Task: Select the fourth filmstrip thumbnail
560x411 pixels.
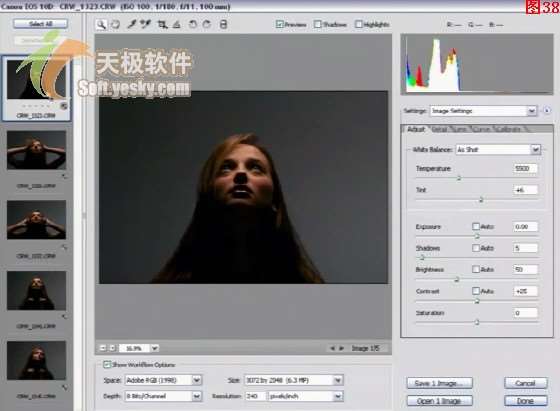Action: (36, 290)
